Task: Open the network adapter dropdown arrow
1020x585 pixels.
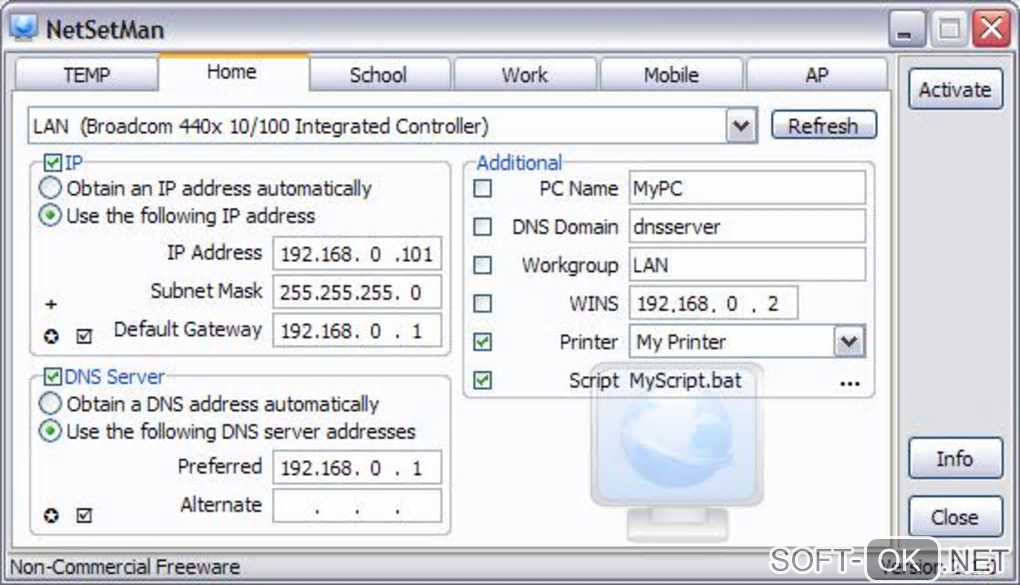Action: 741,126
